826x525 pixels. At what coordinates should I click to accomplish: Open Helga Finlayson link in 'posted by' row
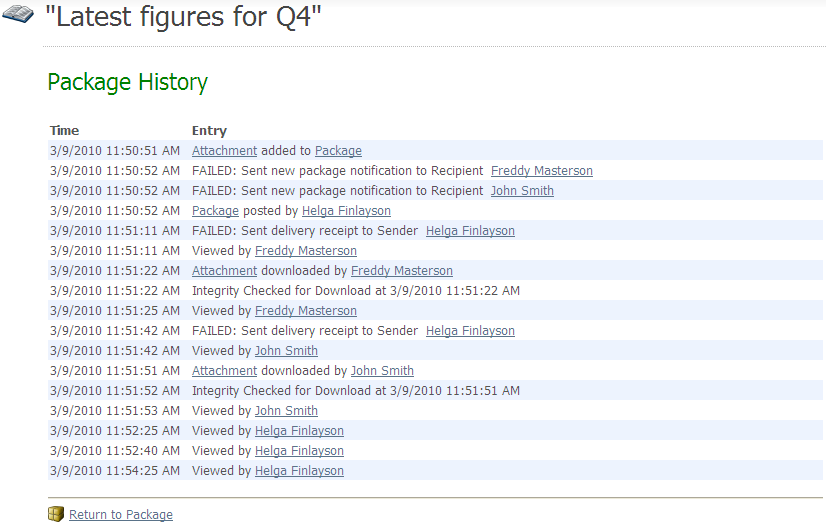(346, 211)
